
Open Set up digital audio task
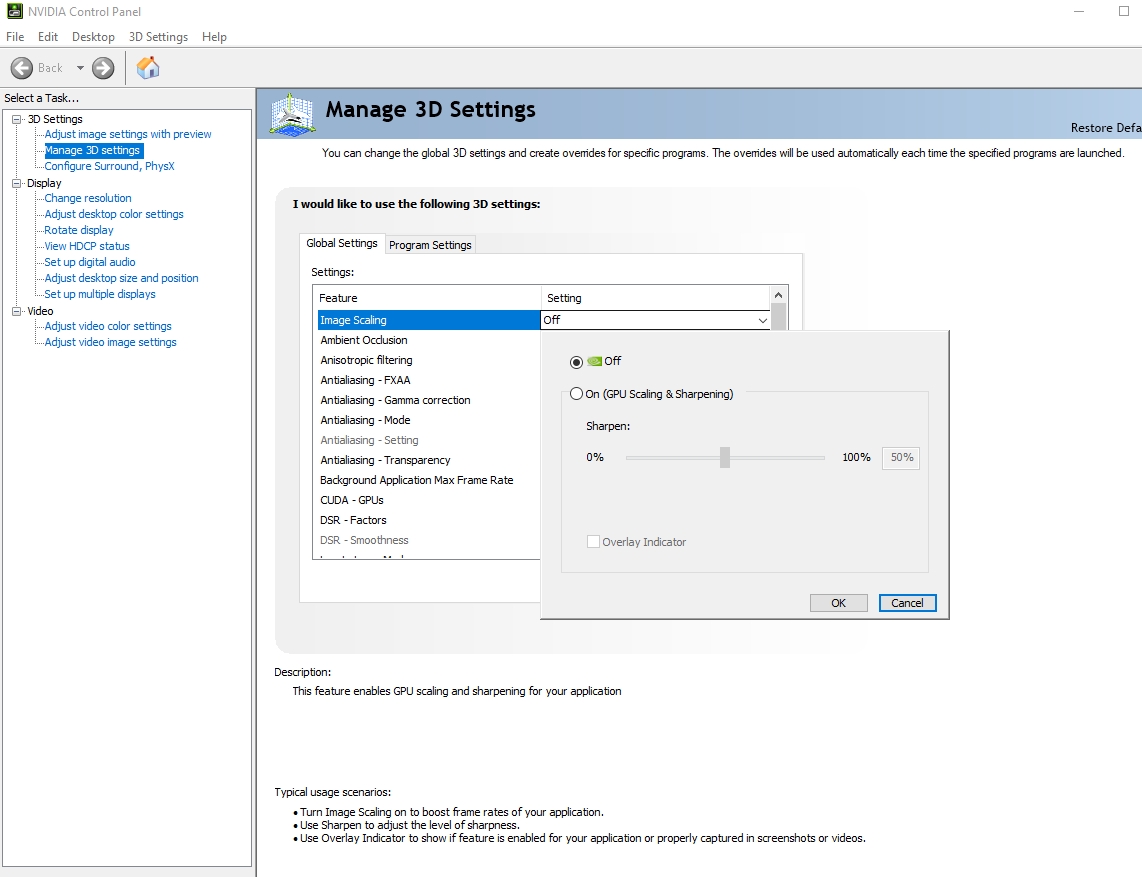90,262
